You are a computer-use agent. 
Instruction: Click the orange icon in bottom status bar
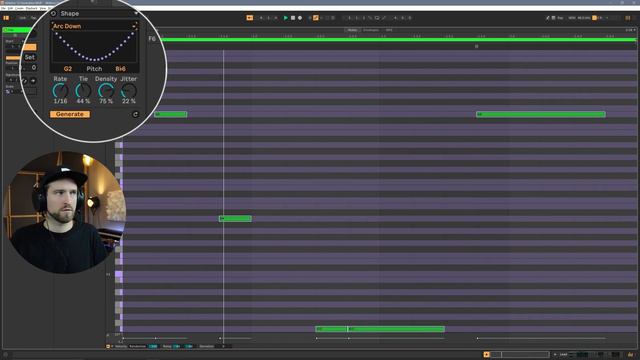click(486, 355)
